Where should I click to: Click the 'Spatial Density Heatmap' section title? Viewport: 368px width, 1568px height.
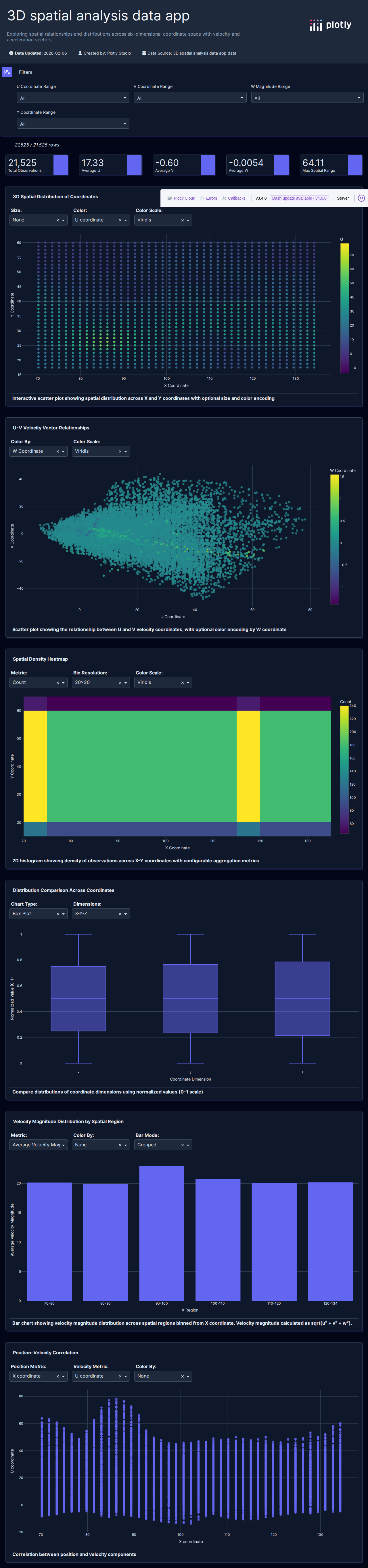tap(40, 659)
